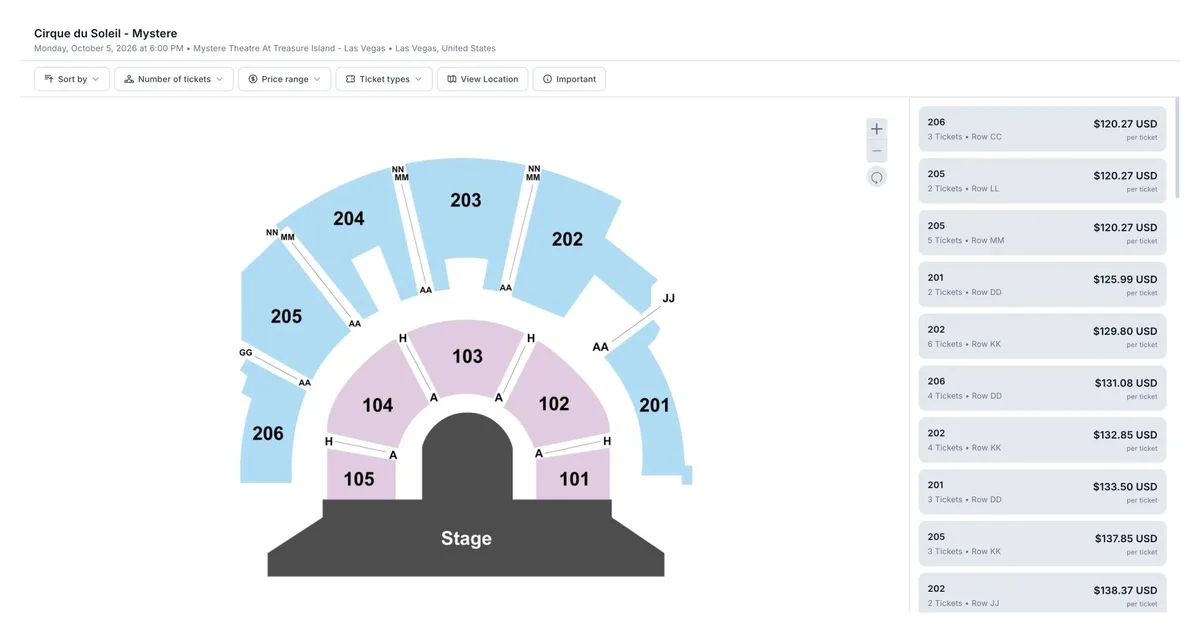Viewport: 1200px width, 633px height.
Task: Open Price range filter dropdown
Action: [285, 79]
